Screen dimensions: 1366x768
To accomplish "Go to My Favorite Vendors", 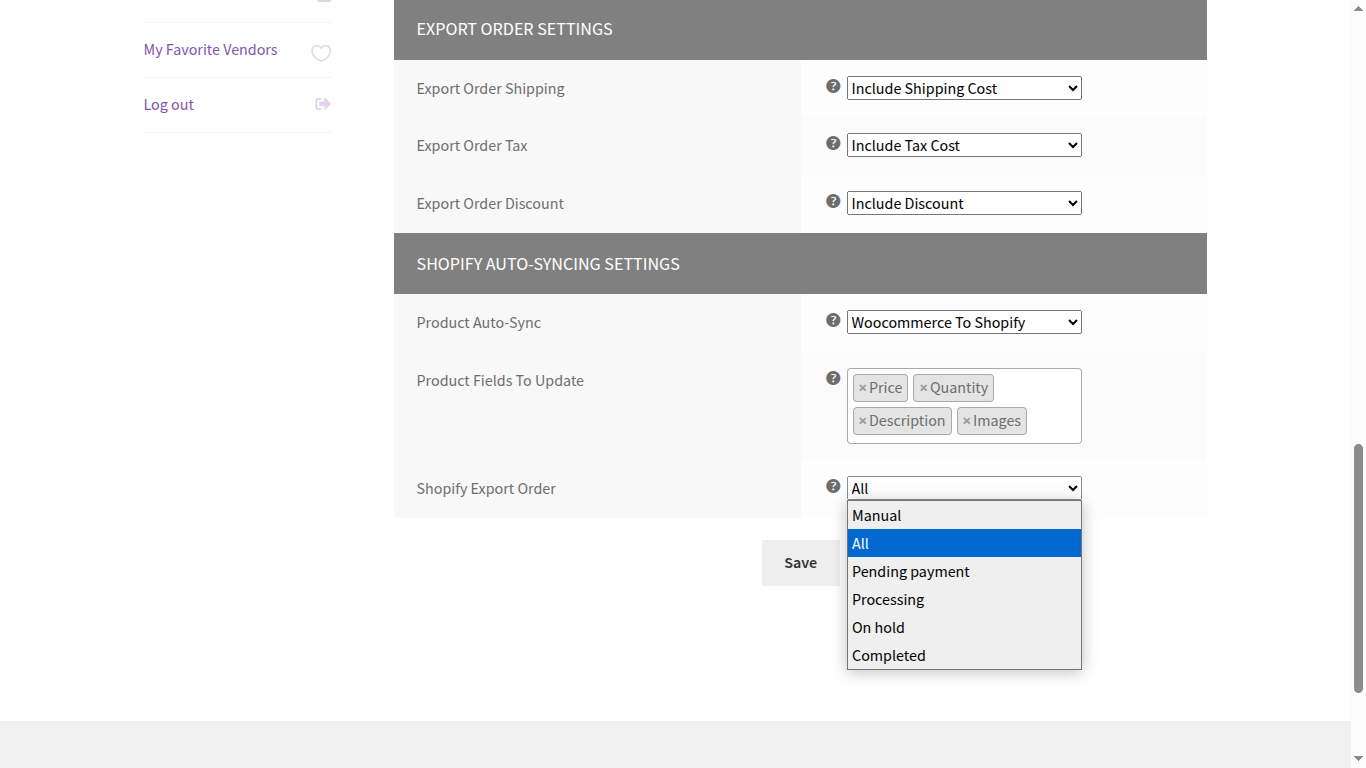I will (x=210, y=49).
